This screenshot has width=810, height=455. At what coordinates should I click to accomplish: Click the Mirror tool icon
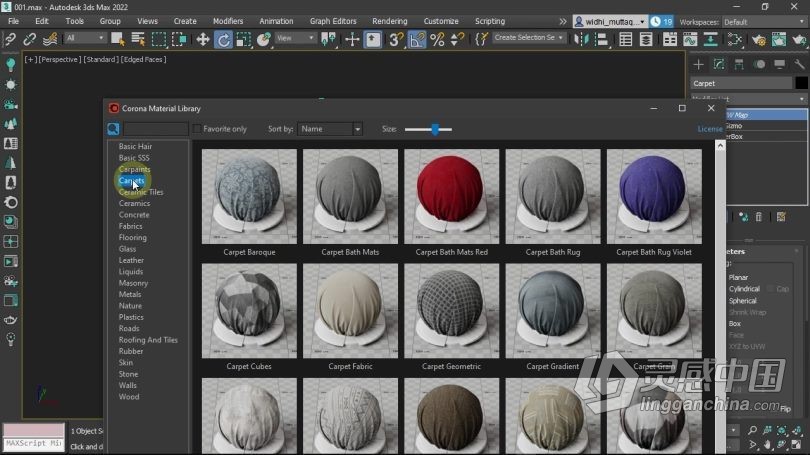[x=582, y=39]
